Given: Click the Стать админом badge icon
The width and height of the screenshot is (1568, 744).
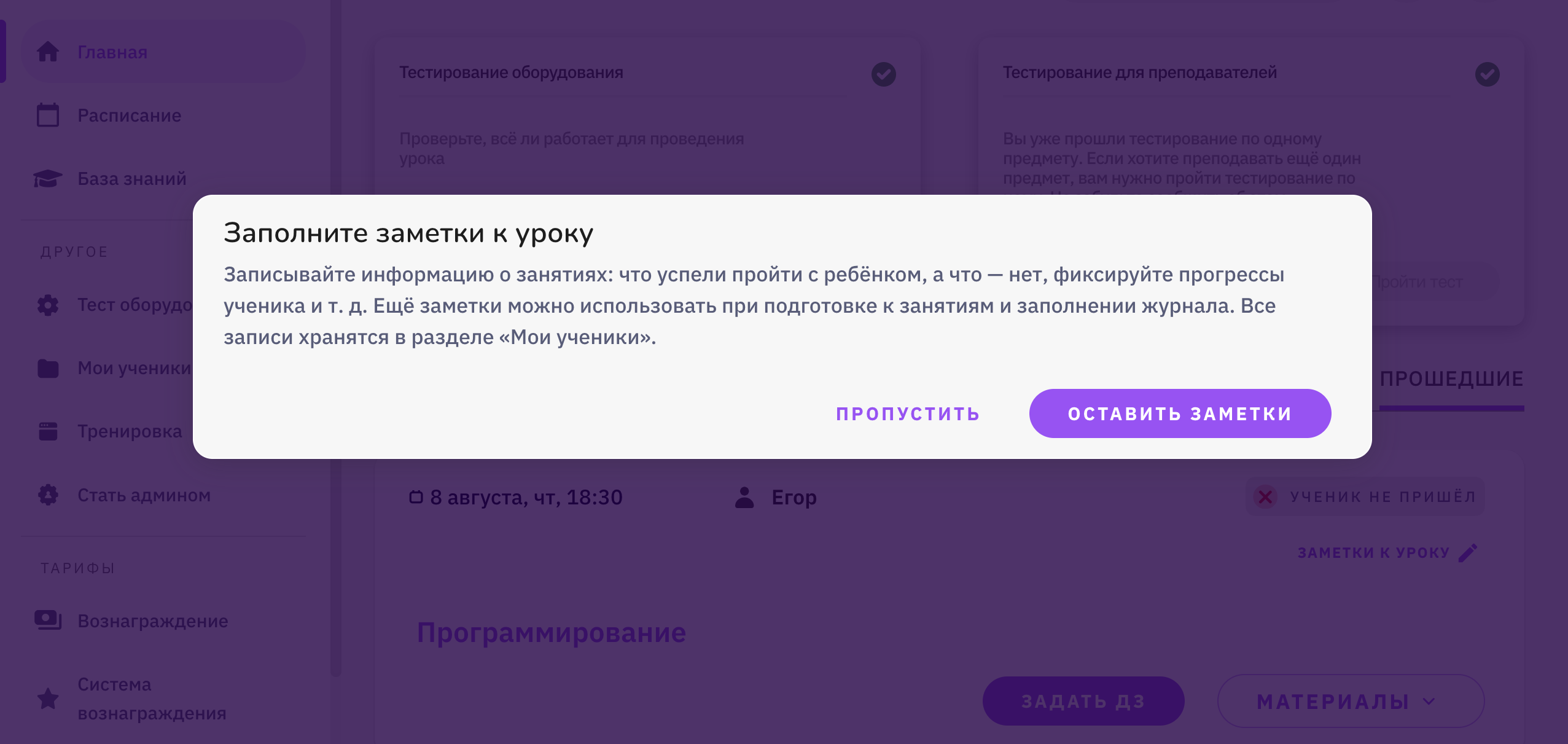Looking at the screenshot, I should click(48, 495).
